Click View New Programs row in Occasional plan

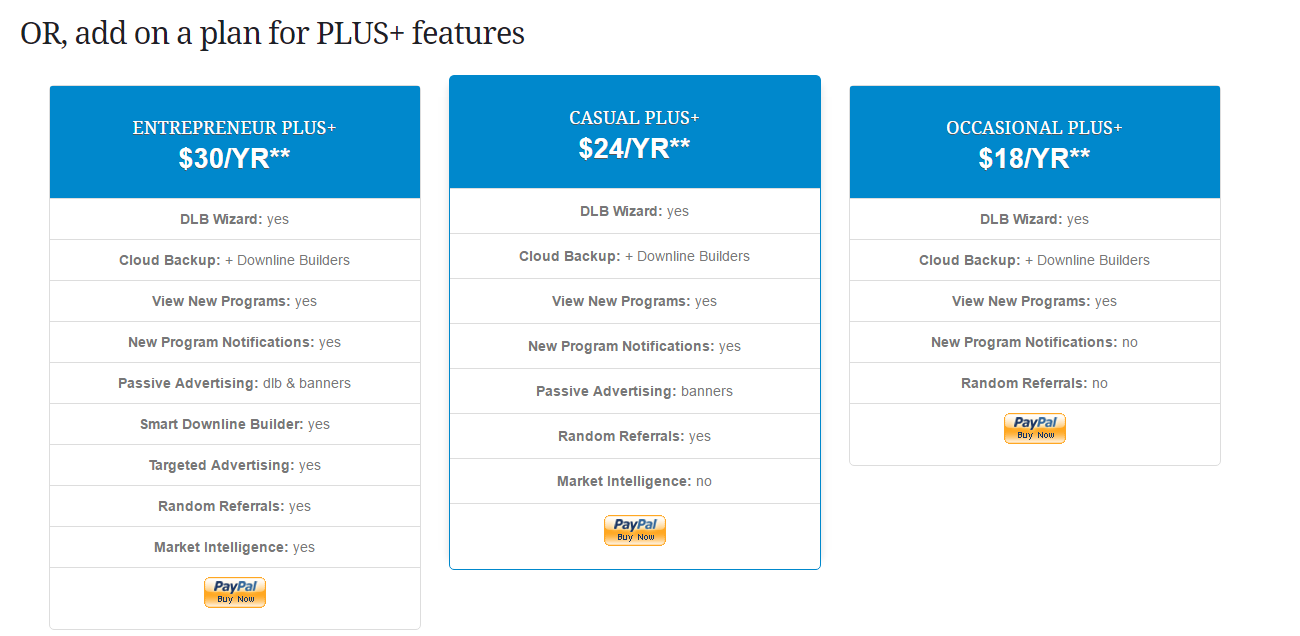[1035, 301]
